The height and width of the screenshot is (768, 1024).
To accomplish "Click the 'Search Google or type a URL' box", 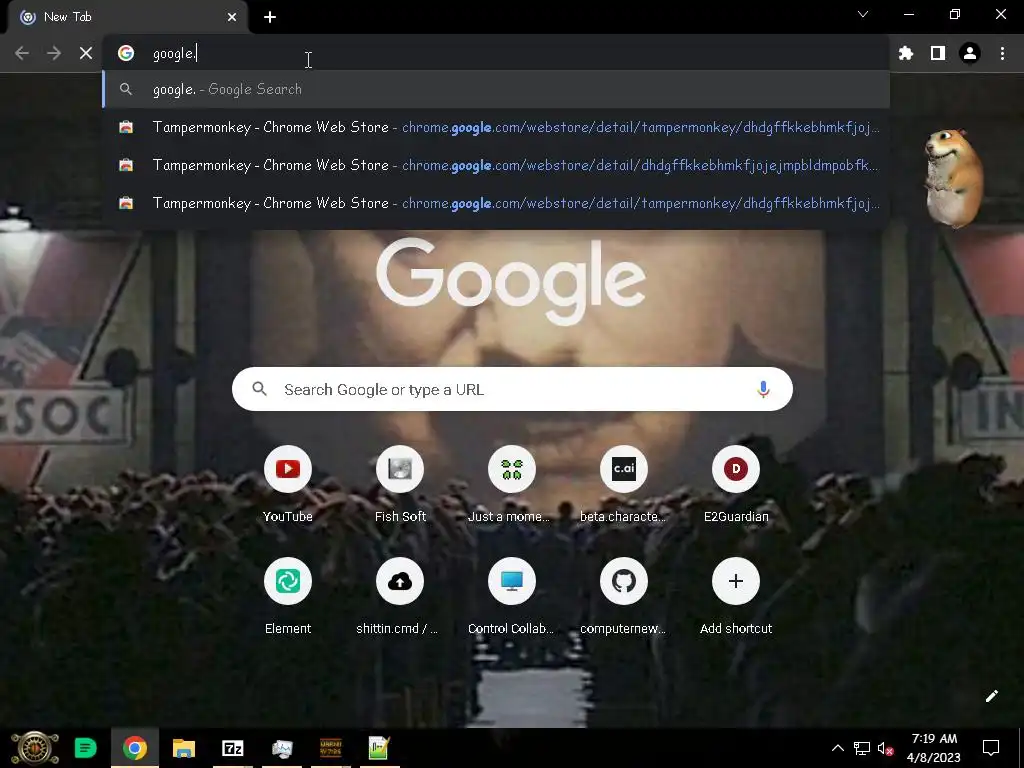I will pos(512,389).
